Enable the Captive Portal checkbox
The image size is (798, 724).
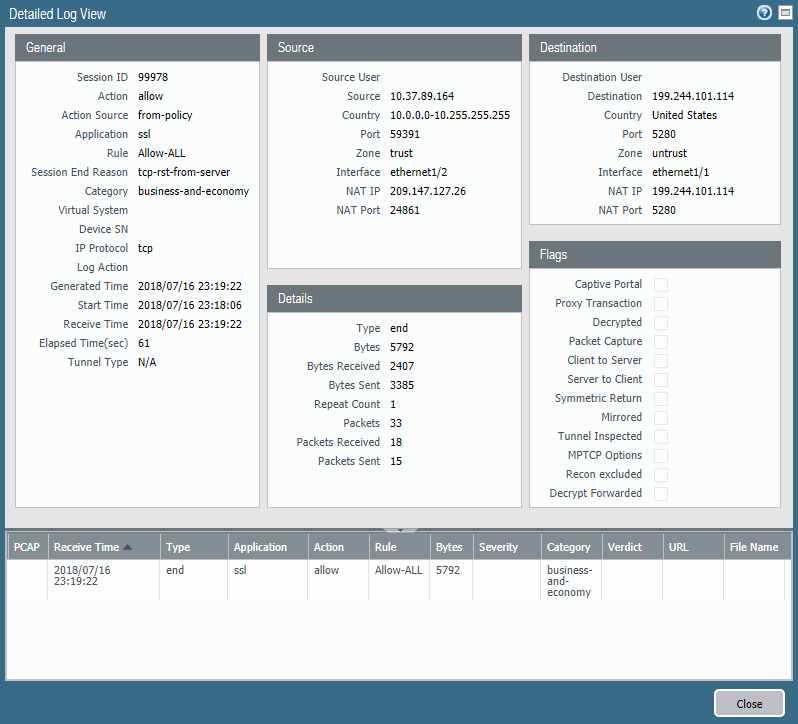(x=661, y=285)
